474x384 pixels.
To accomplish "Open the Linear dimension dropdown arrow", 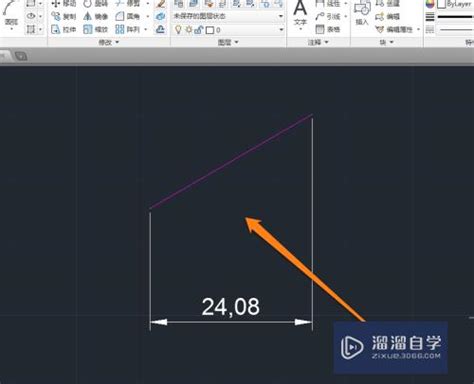I will coord(346,3).
